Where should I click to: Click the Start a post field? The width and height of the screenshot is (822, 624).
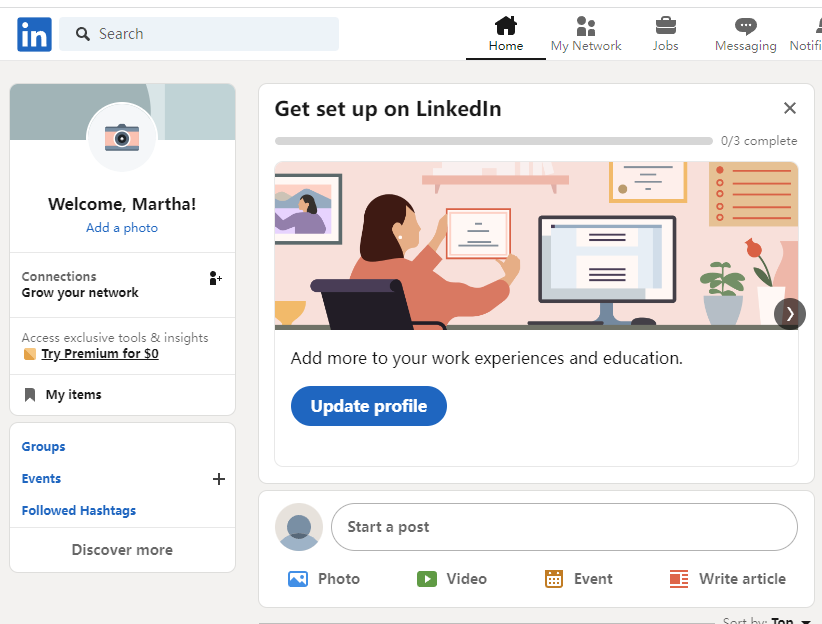565,527
